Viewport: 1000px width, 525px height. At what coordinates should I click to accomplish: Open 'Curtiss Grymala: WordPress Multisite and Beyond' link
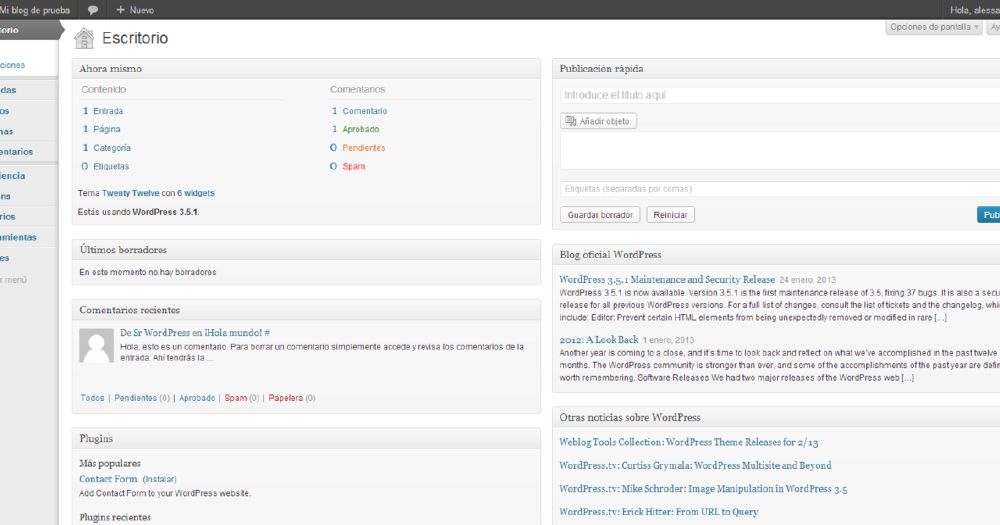coord(695,466)
